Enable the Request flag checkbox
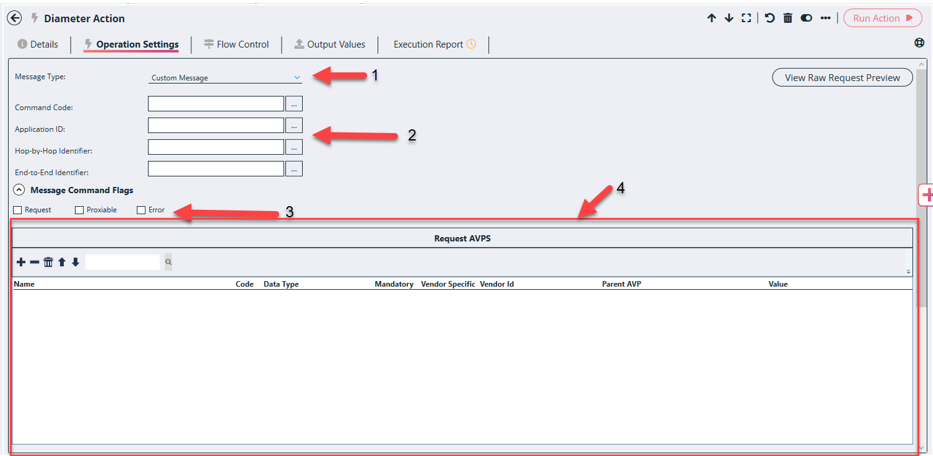 pos(18,210)
